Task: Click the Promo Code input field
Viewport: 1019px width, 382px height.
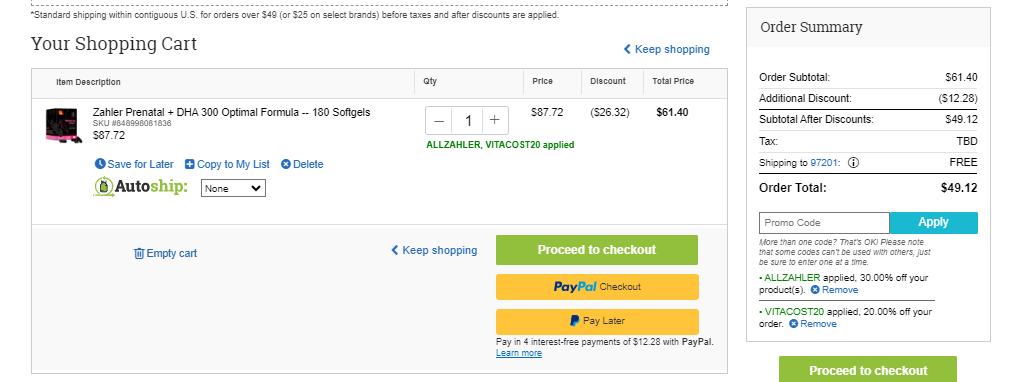Action: click(824, 223)
